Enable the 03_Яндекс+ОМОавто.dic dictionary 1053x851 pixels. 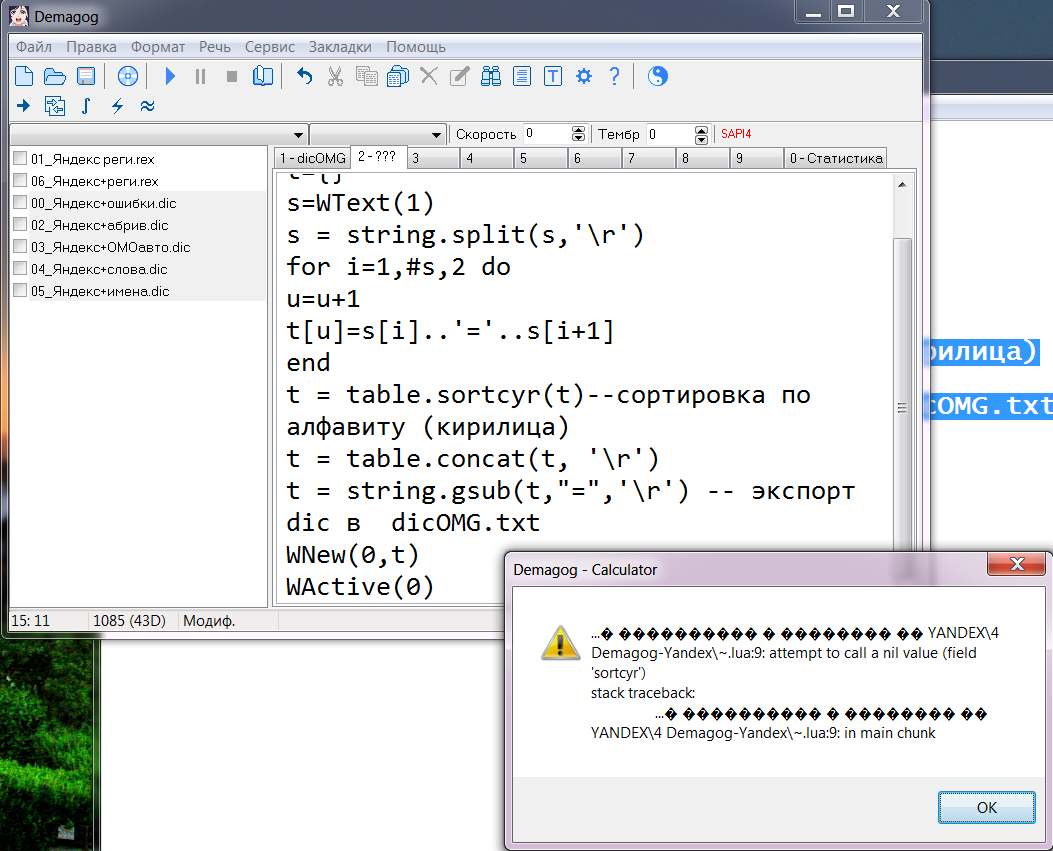click(x=20, y=246)
